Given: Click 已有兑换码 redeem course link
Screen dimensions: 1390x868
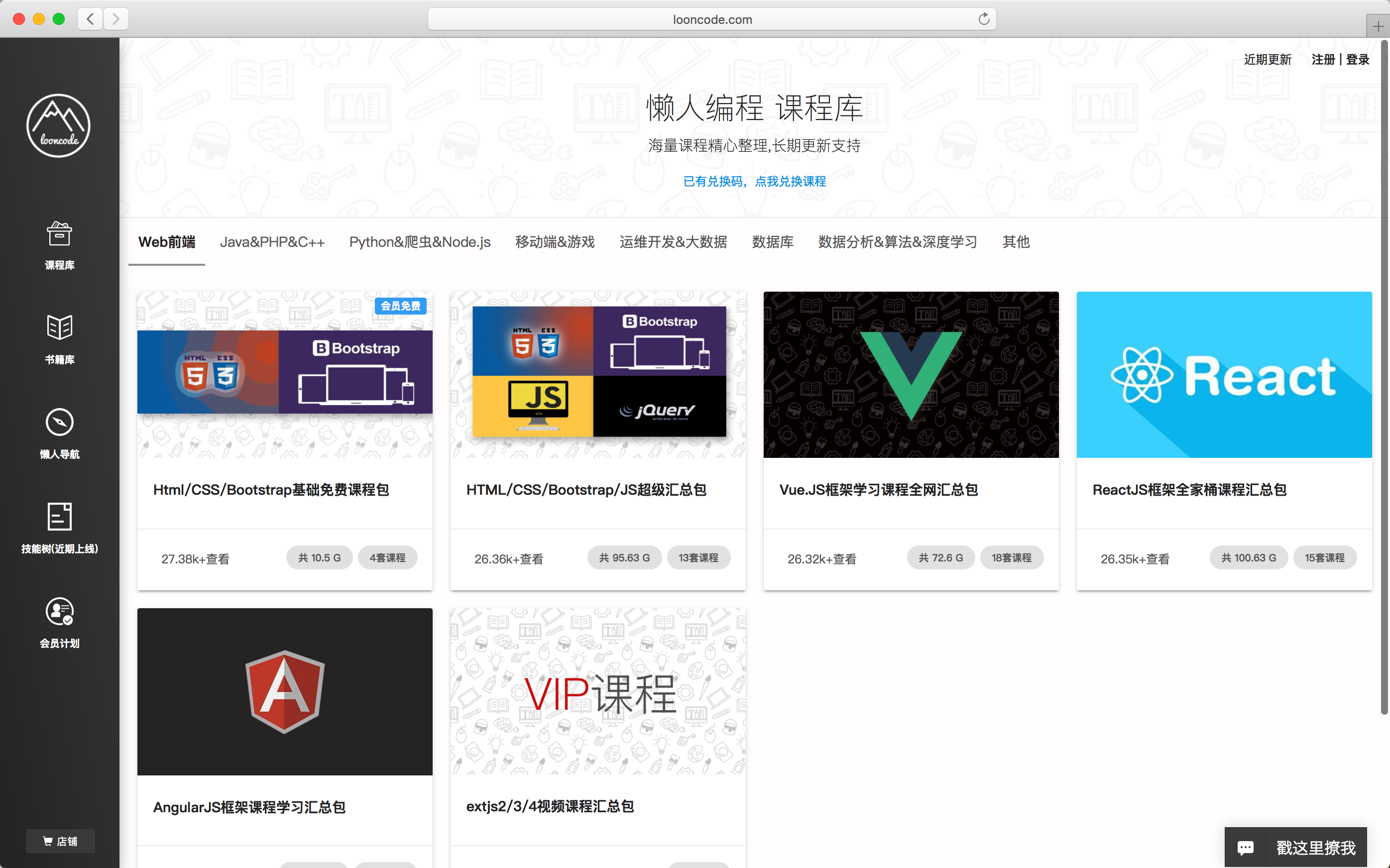Looking at the screenshot, I should pos(754,181).
